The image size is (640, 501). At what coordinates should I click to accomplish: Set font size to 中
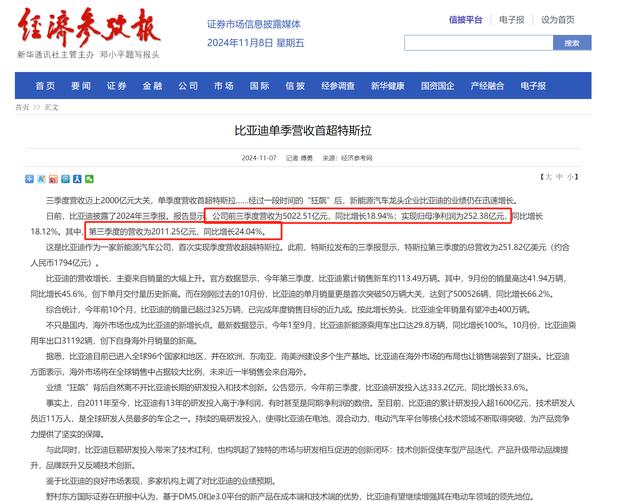[x=560, y=177]
